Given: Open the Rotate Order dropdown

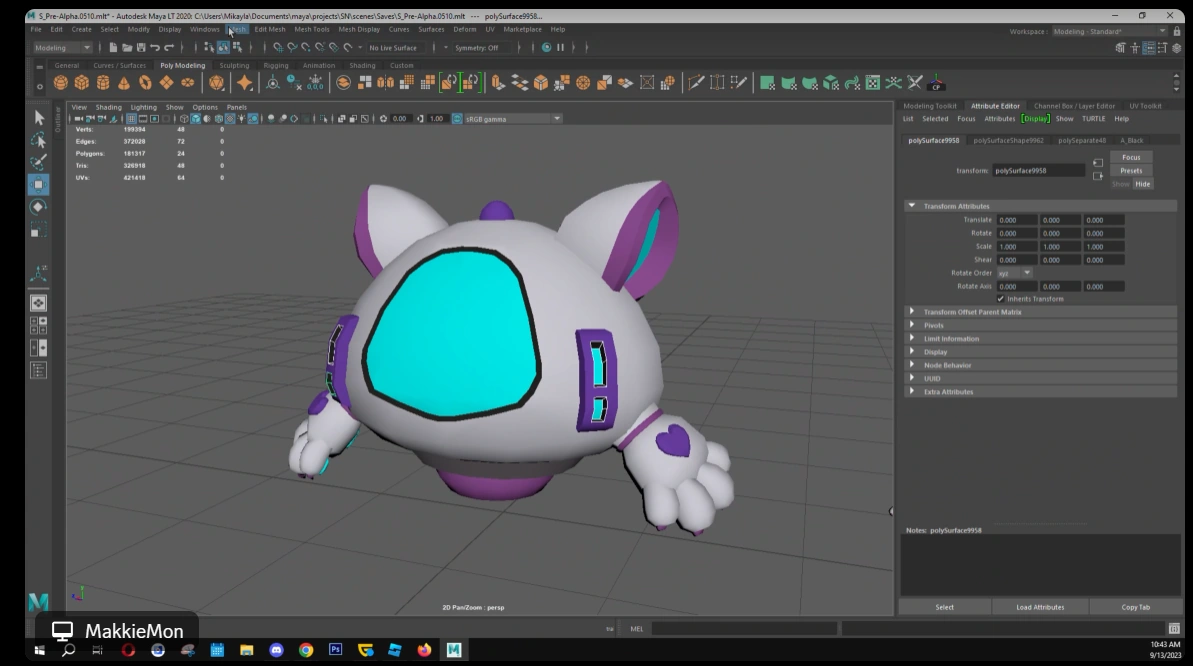Looking at the screenshot, I should [x=1014, y=273].
